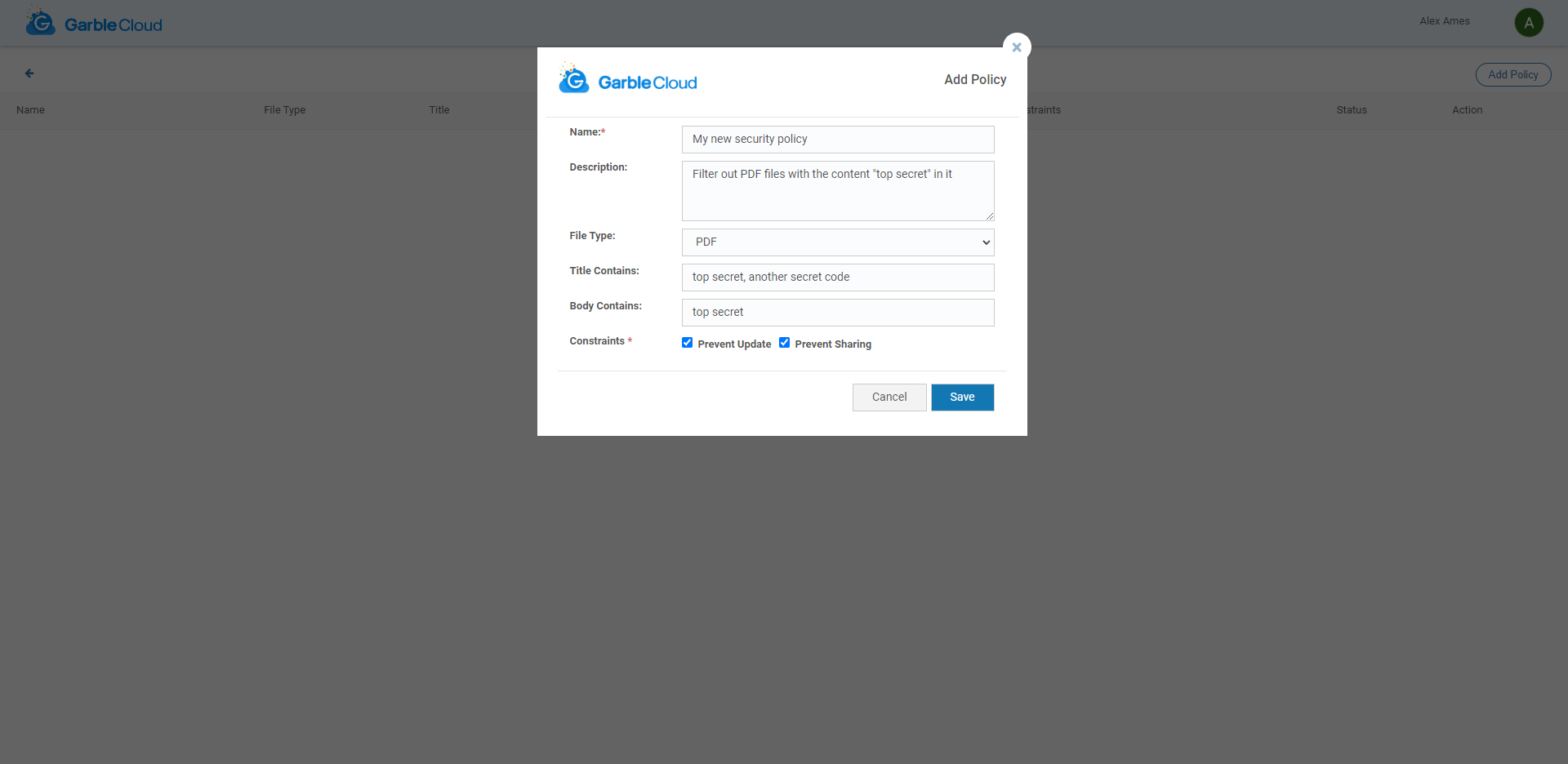Click the Prevent Sharing label text
Screen dimensions: 1568x764
[x=833, y=344]
